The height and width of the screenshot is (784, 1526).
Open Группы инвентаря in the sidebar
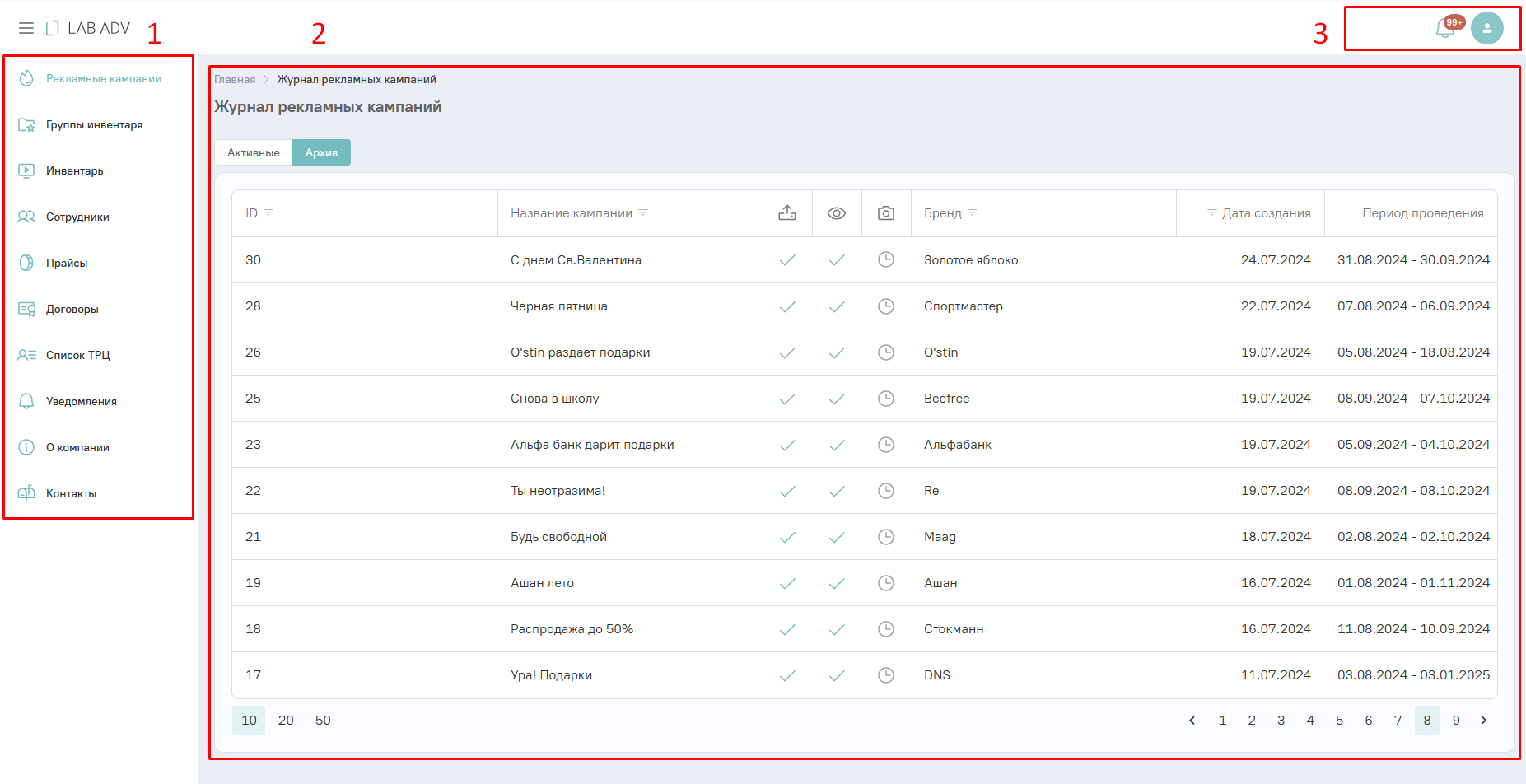click(94, 125)
